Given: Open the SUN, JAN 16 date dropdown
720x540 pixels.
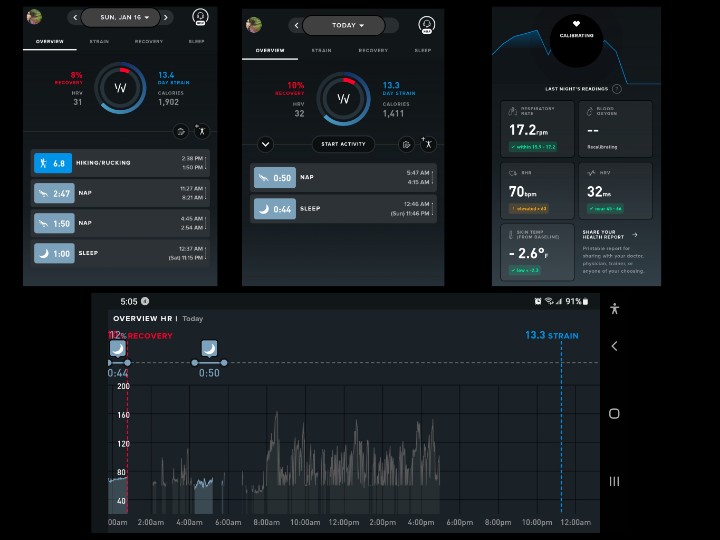Looking at the screenshot, I should pyautogui.click(x=120, y=17).
